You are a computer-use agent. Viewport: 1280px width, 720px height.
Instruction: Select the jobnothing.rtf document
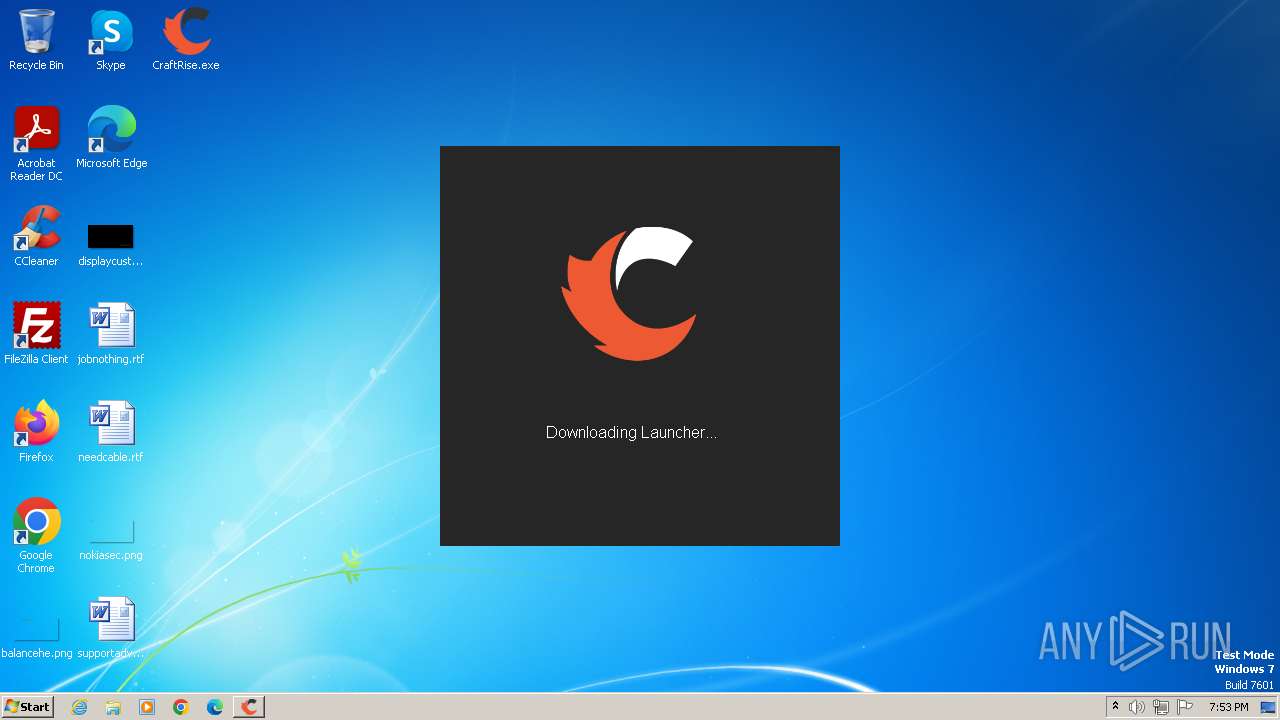click(111, 334)
